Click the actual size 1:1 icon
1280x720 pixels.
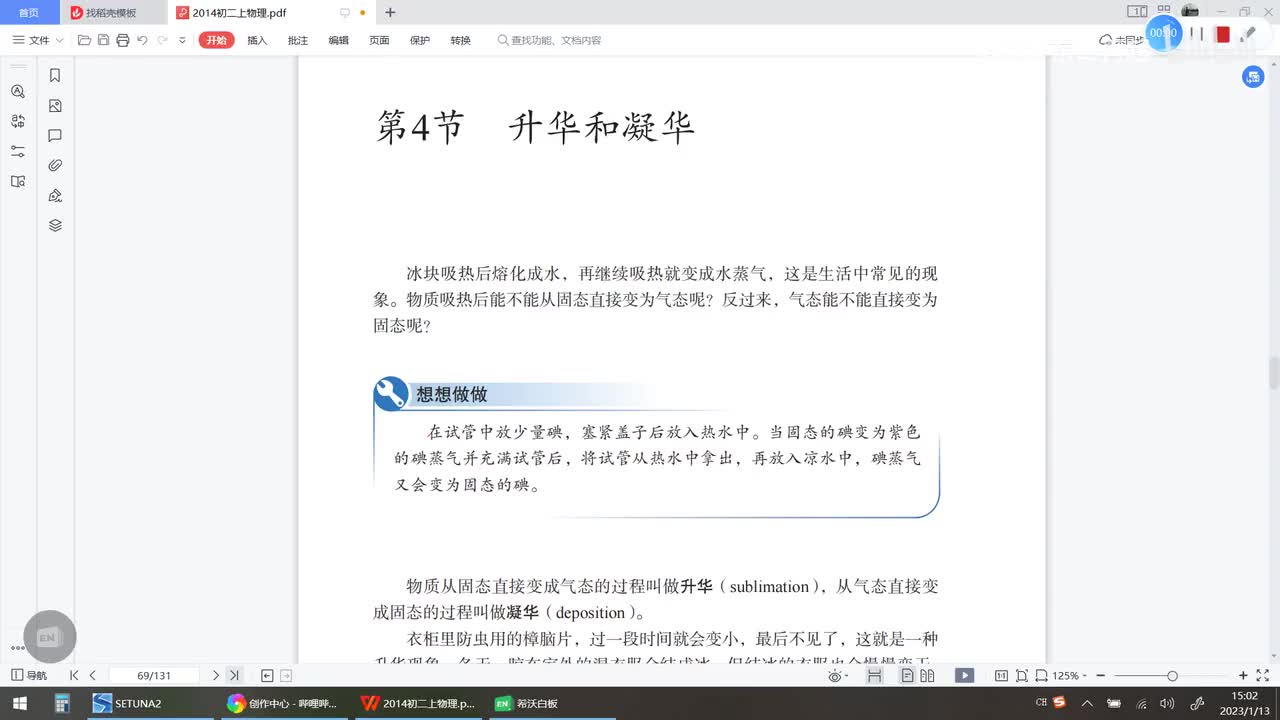[1001, 676]
